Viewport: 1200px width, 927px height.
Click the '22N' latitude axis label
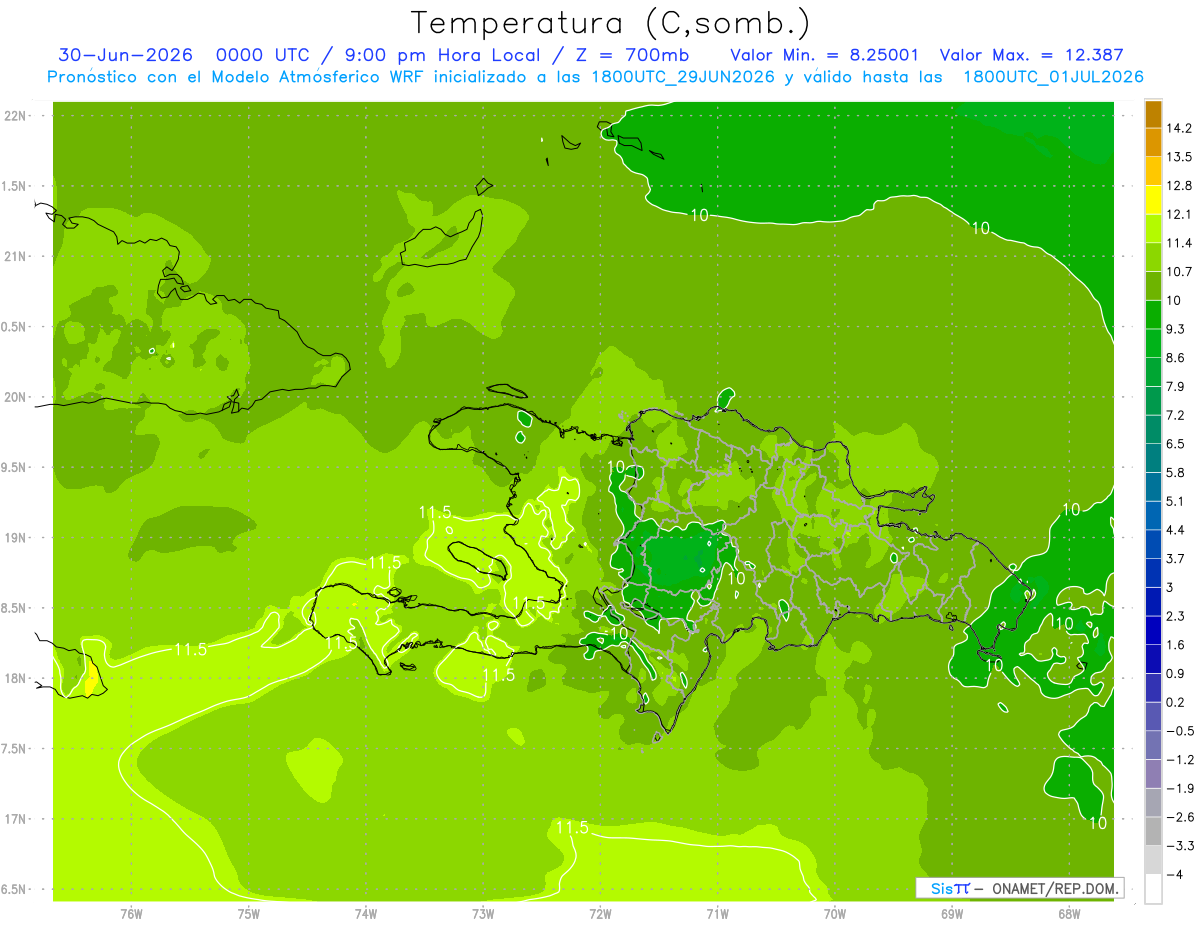(17, 116)
